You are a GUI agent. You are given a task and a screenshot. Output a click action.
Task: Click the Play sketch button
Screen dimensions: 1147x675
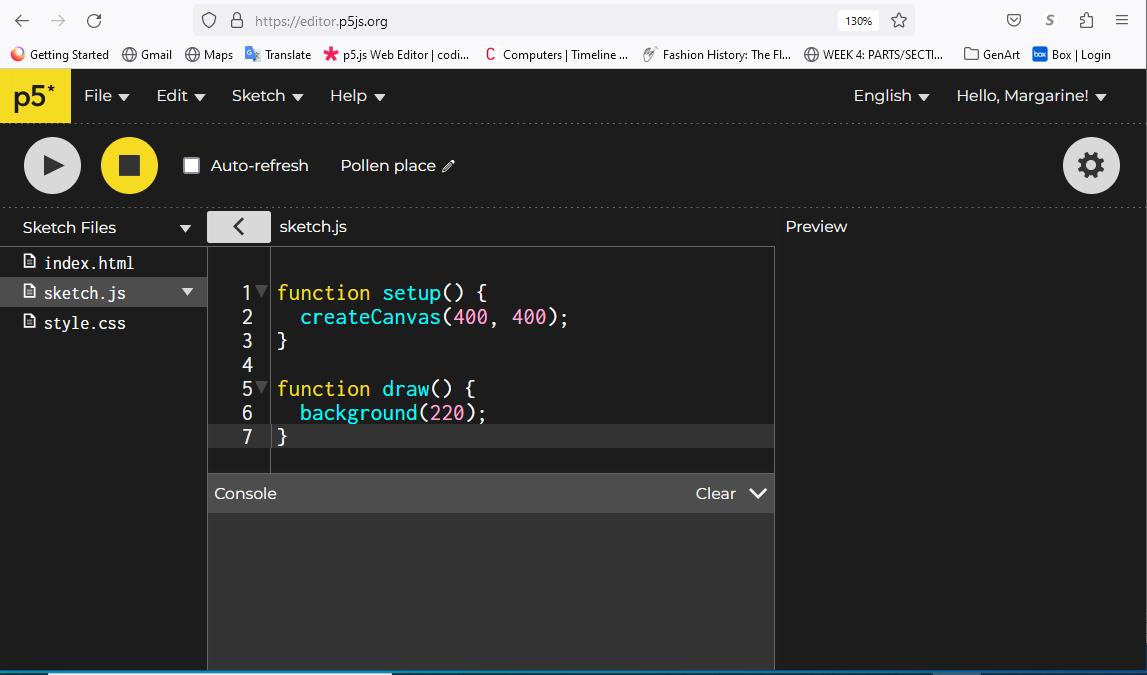point(52,166)
